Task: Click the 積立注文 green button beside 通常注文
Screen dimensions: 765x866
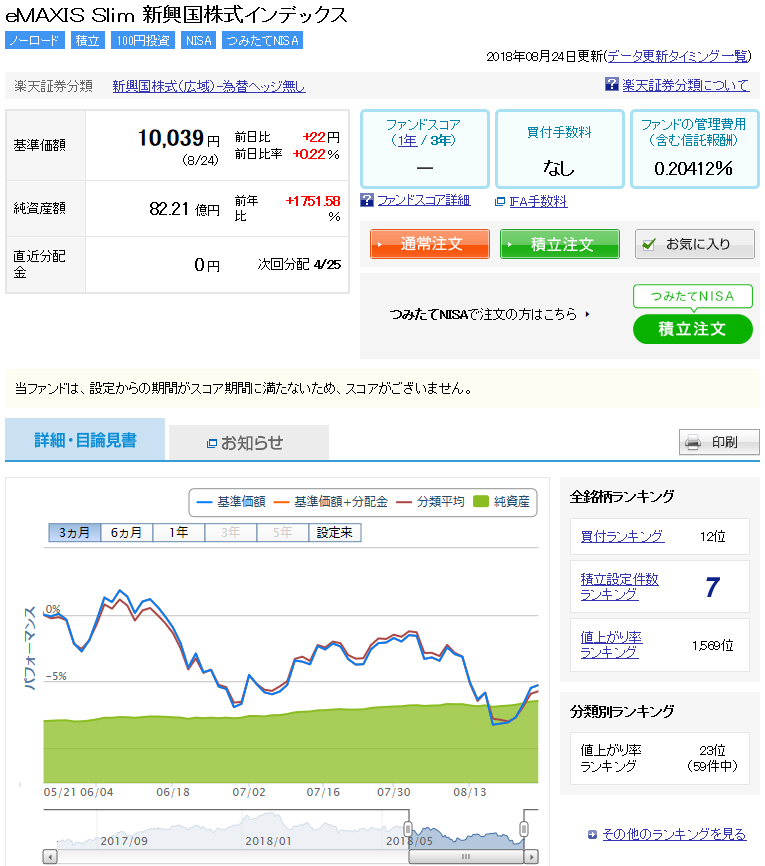Action: 560,244
